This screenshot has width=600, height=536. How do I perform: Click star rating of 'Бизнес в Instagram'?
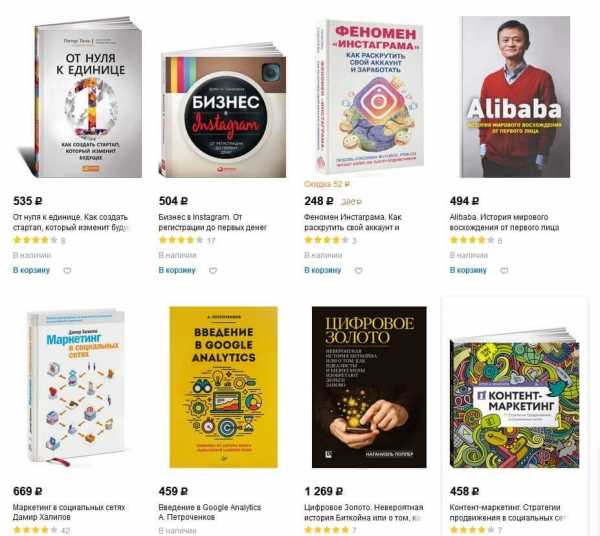point(181,240)
